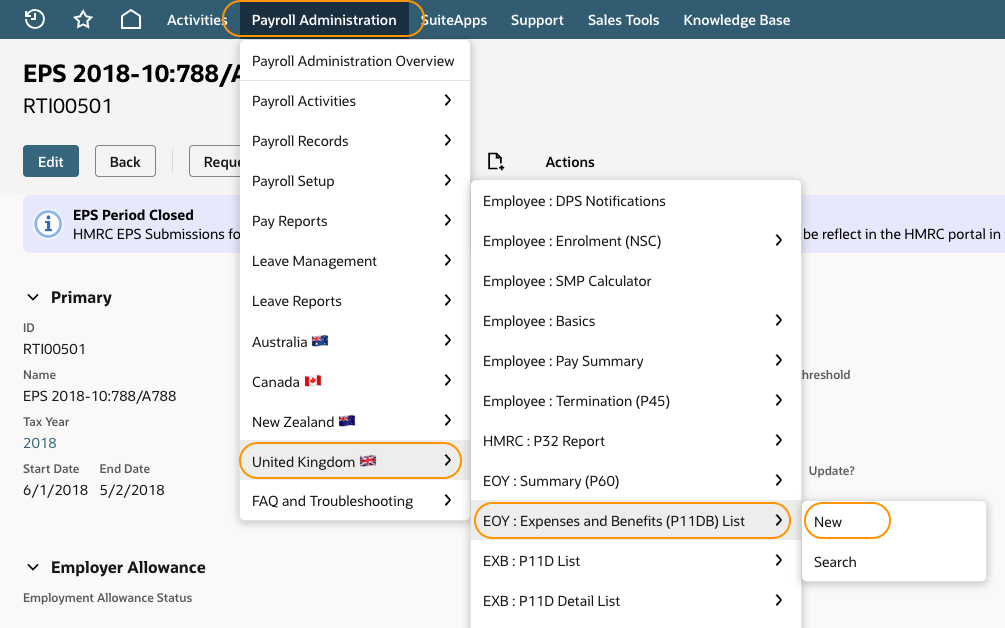The width and height of the screenshot is (1005, 628).
Task: Click the new document icon beside Actions
Action: [495, 161]
